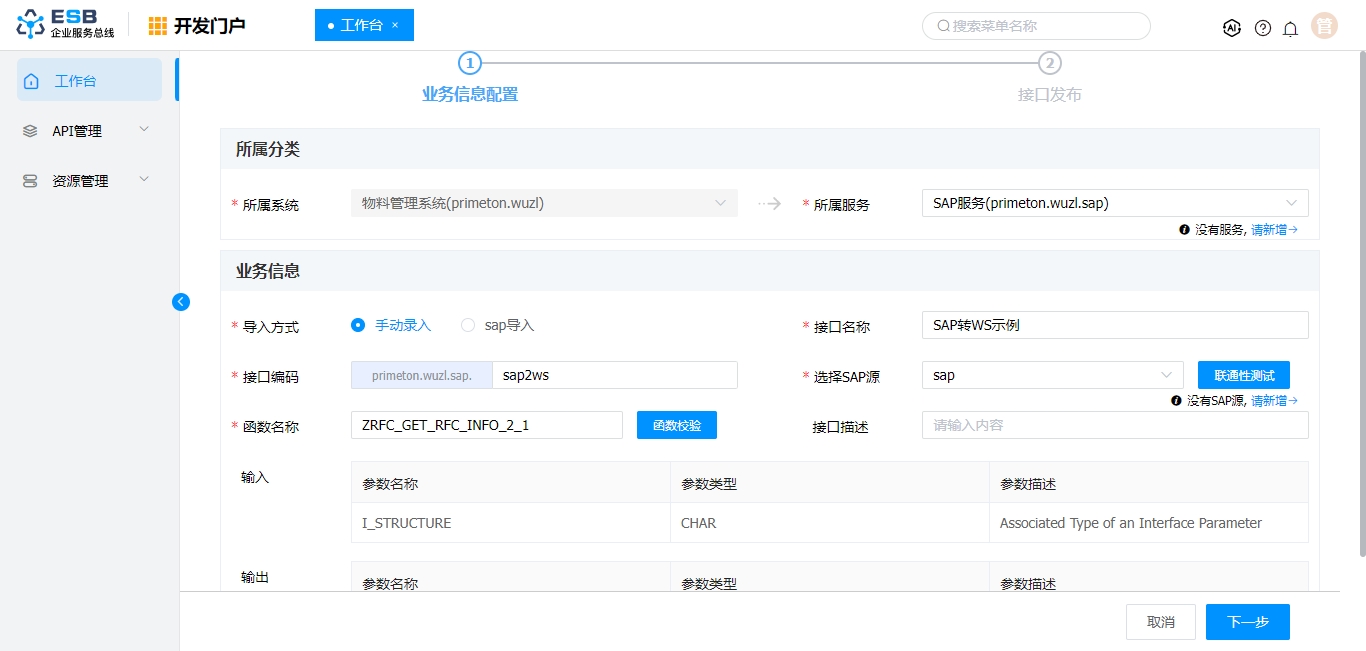Open the help question mark icon

coord(1263,28)
